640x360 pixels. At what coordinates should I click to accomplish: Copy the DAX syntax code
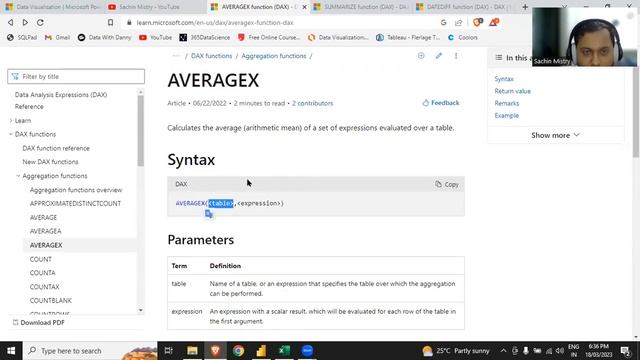pos(447,184)
